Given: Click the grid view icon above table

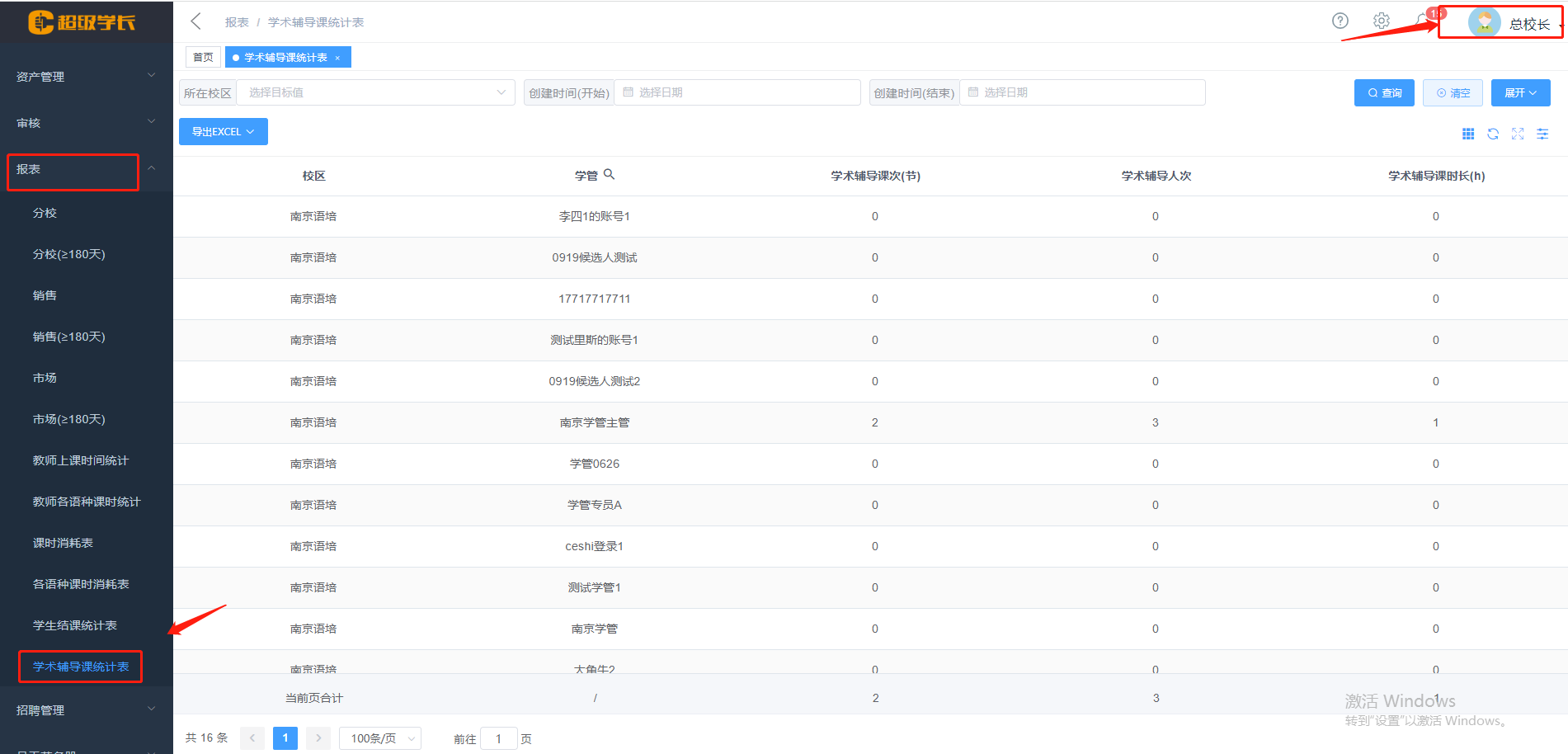Looking at the screenshot, I should click(1467, 134).
